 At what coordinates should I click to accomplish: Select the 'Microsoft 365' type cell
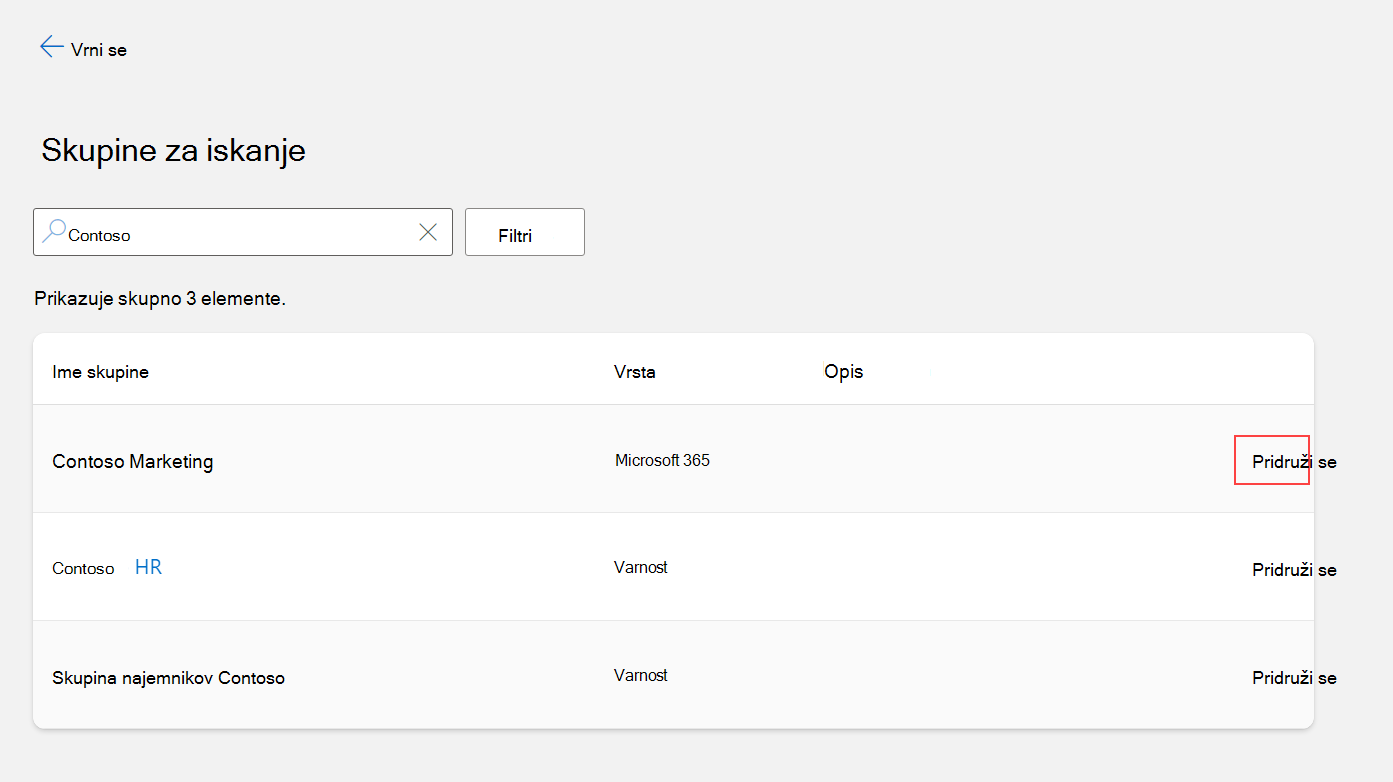point(662,460)
